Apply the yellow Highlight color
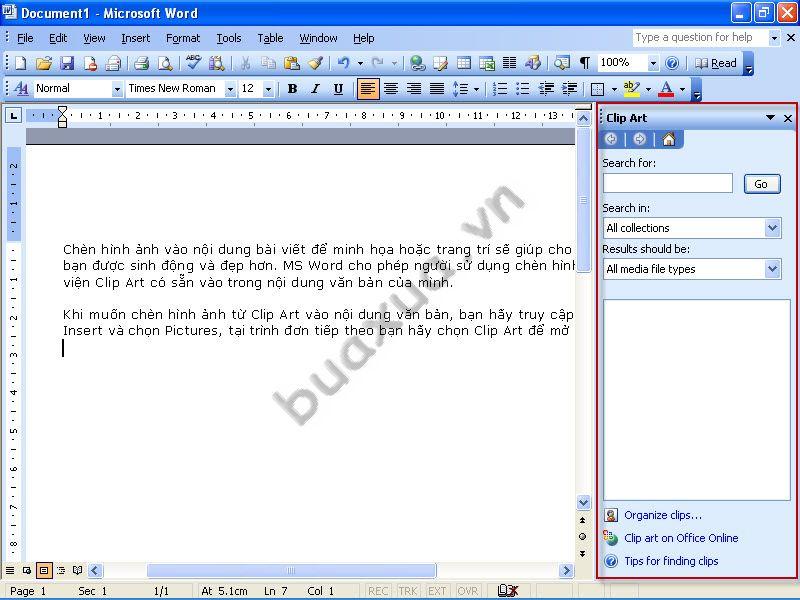 tap(631, 89)
